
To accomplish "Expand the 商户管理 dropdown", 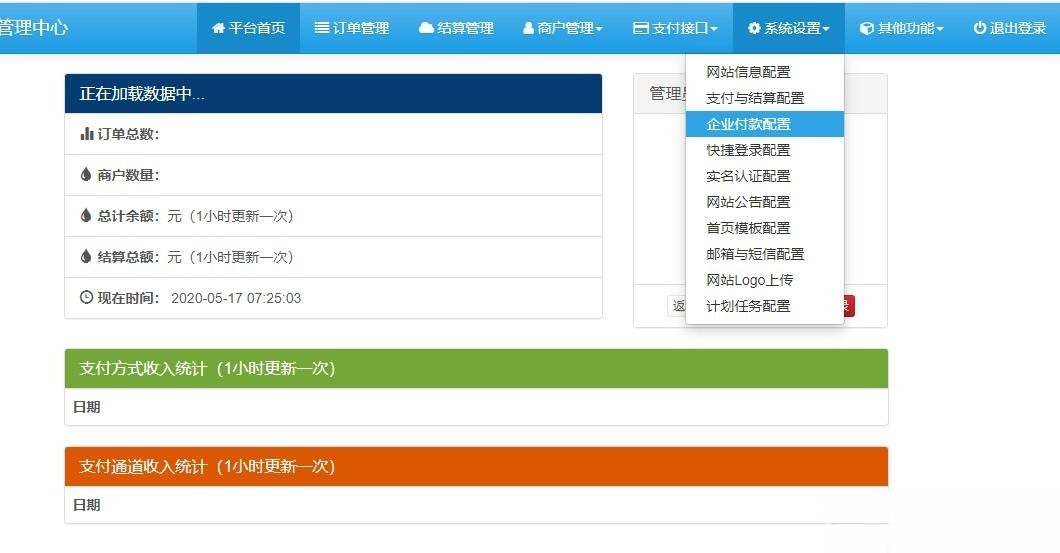I will (x=562, y=28).
